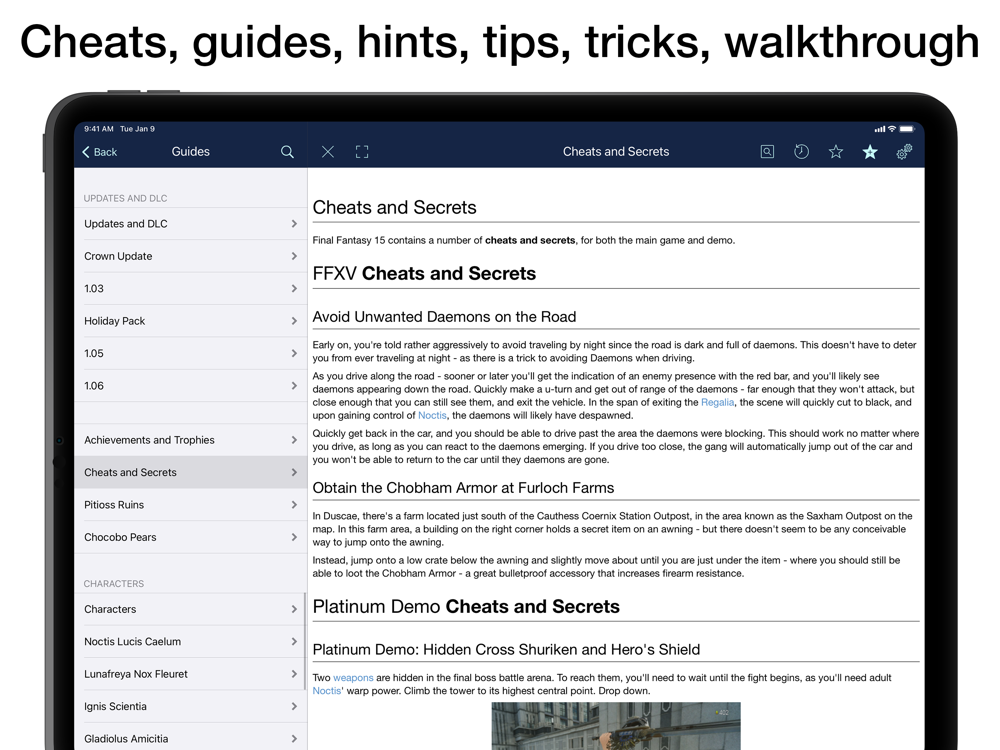Screen dimensions: 1000x750
Task: Open the Holiday Pack guide
Action: pyautogui.click(x=191, y=321)
